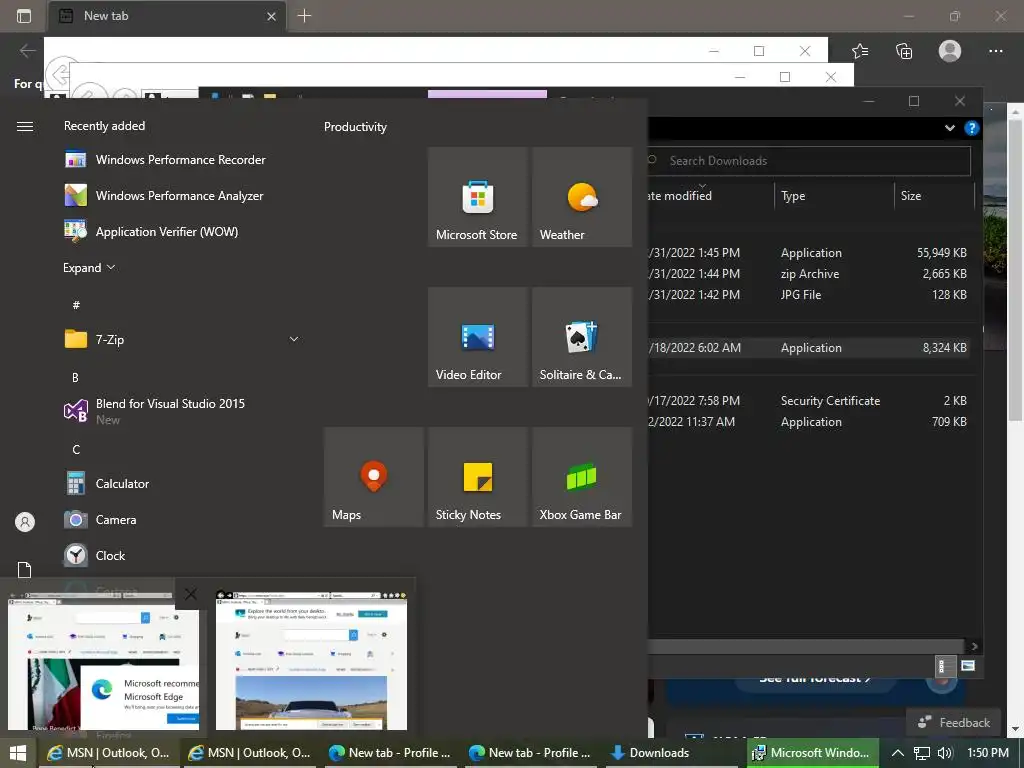Switch to first New tab Edge taskbar item
The width and height of the screenshot is (1024, 768).
click(x=389, y=753)
